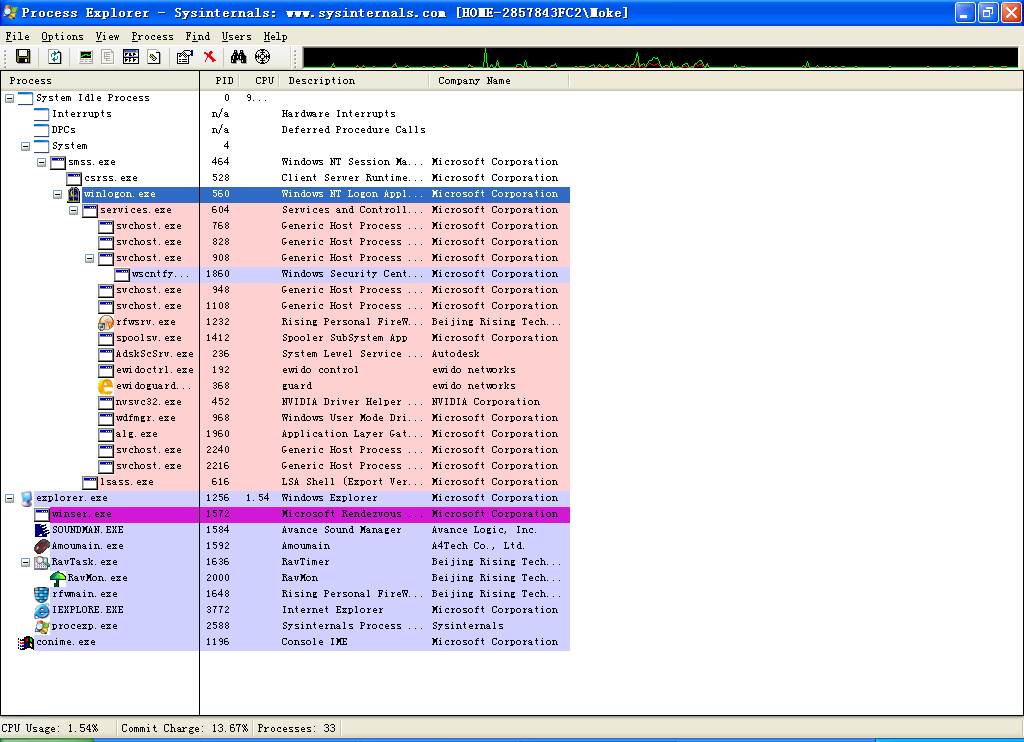Select the IEXPLORE.EXE process row

pos(87,610)
